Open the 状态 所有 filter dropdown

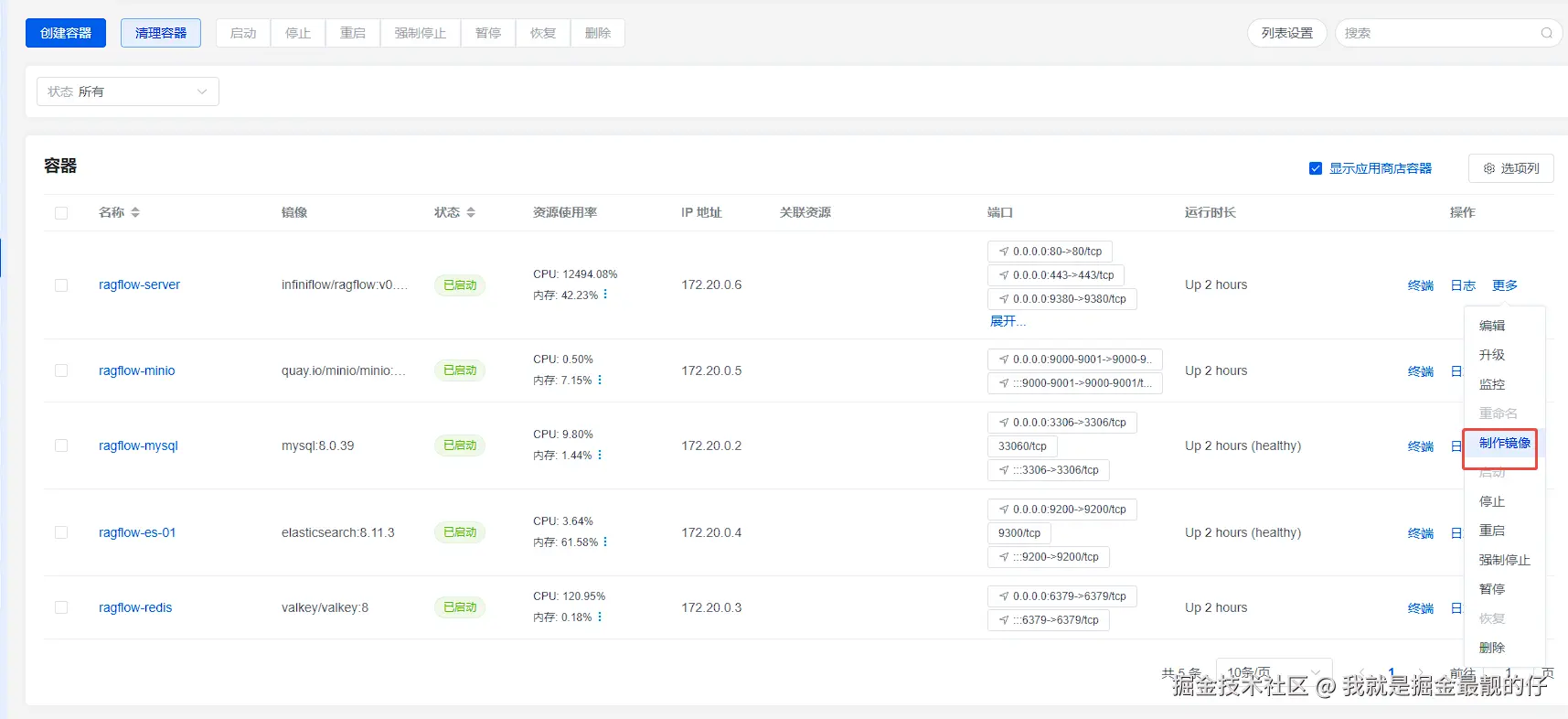coord(128,91)
